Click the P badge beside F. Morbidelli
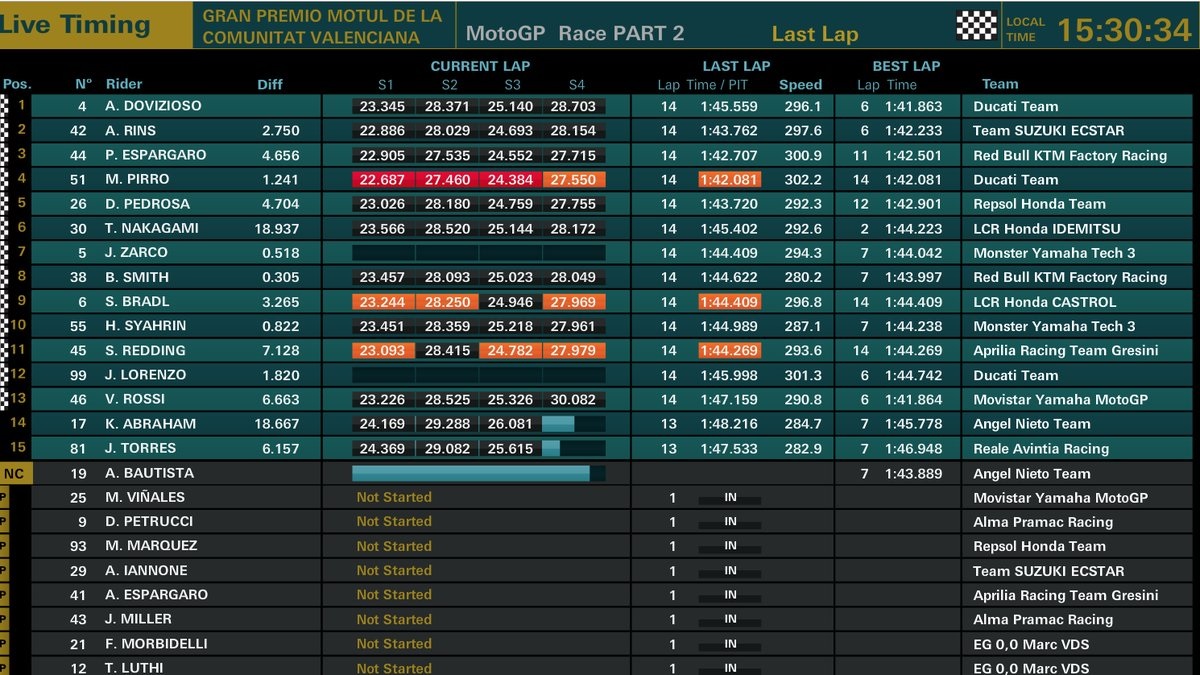This screenshot has width=1200, height=675. click(x=4, y=644)
